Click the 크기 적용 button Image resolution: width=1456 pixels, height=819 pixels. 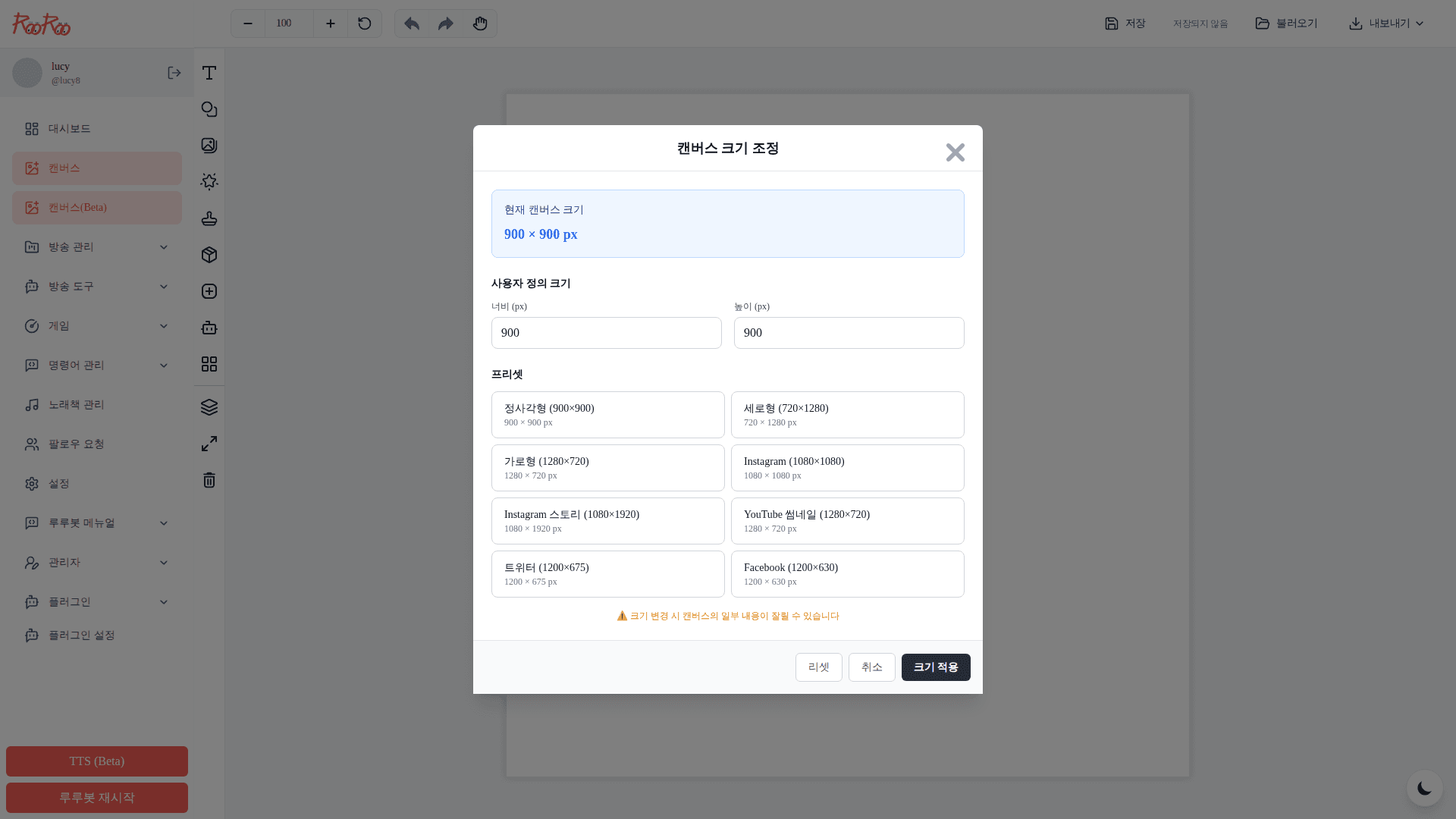tap(935, 667)
